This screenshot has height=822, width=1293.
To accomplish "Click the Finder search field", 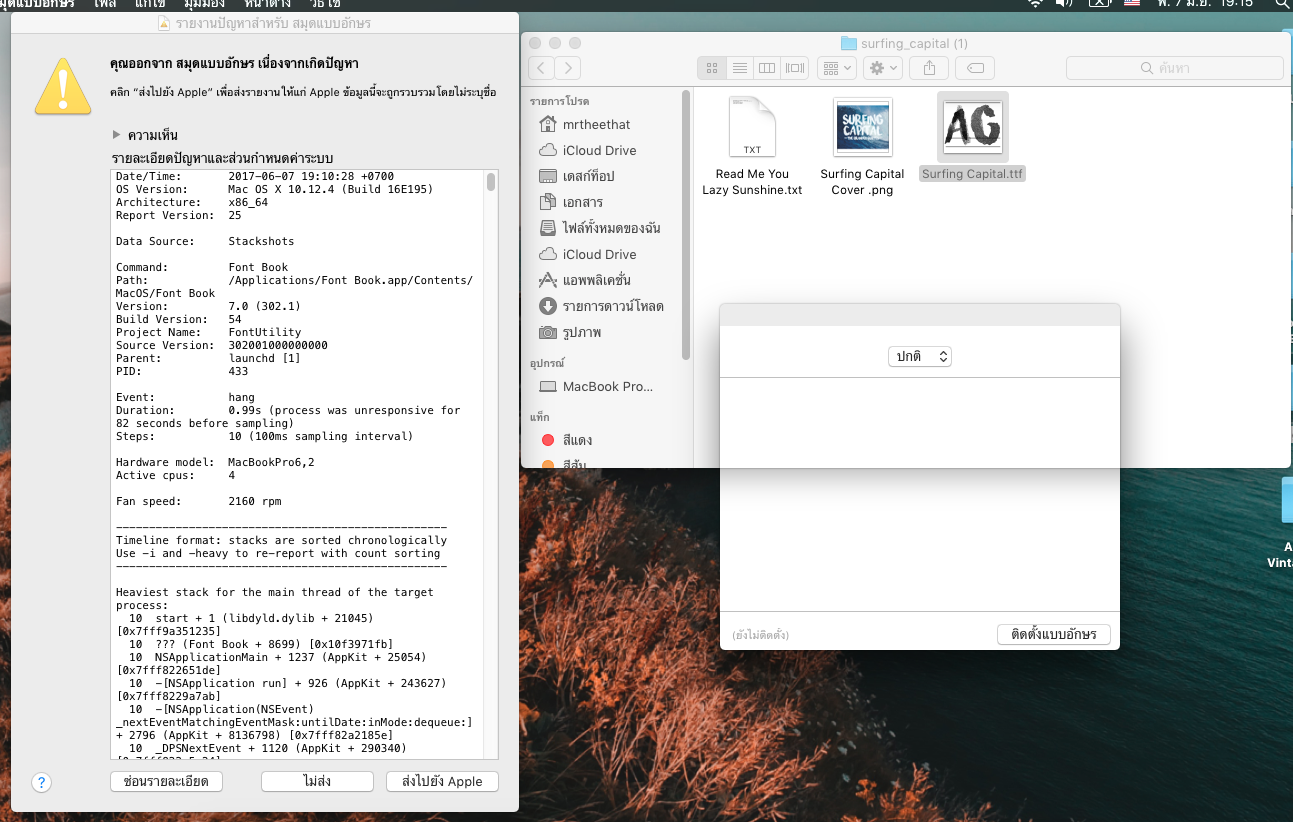I will point(1174,68).
